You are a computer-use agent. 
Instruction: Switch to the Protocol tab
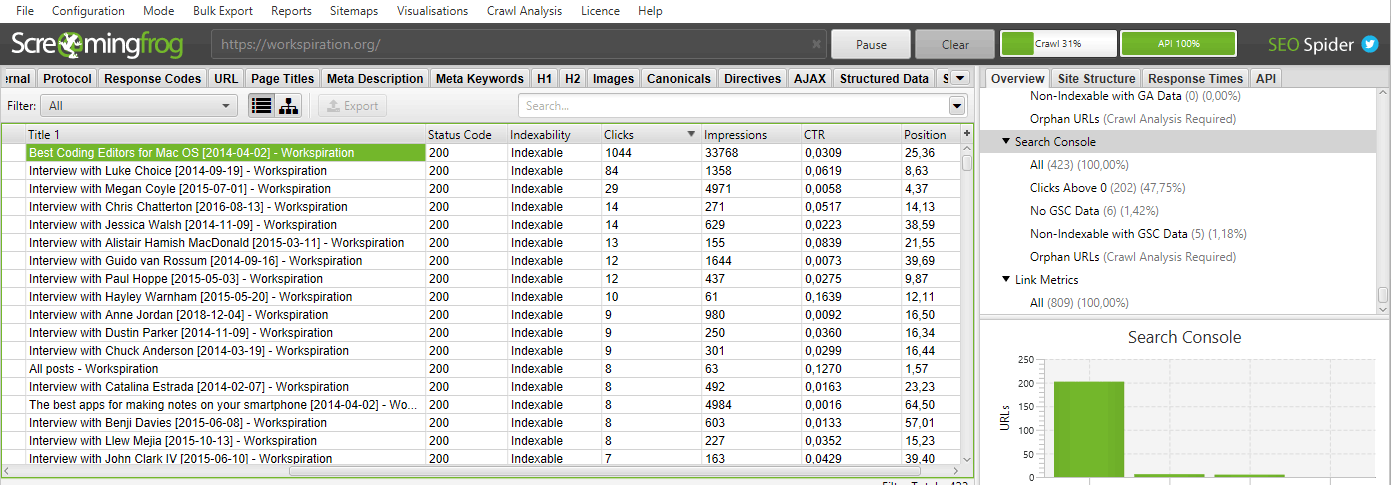click(68, 78)
